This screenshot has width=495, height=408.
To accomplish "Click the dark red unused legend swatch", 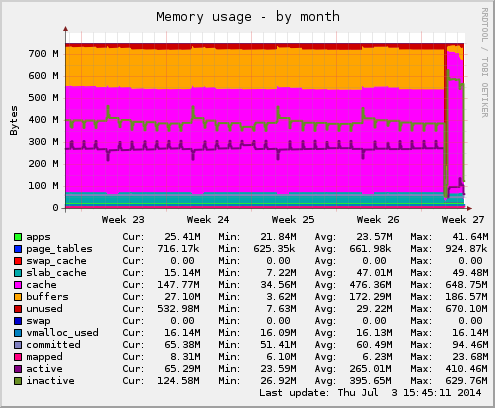I will pyautogui.click(x=18, y=309).
